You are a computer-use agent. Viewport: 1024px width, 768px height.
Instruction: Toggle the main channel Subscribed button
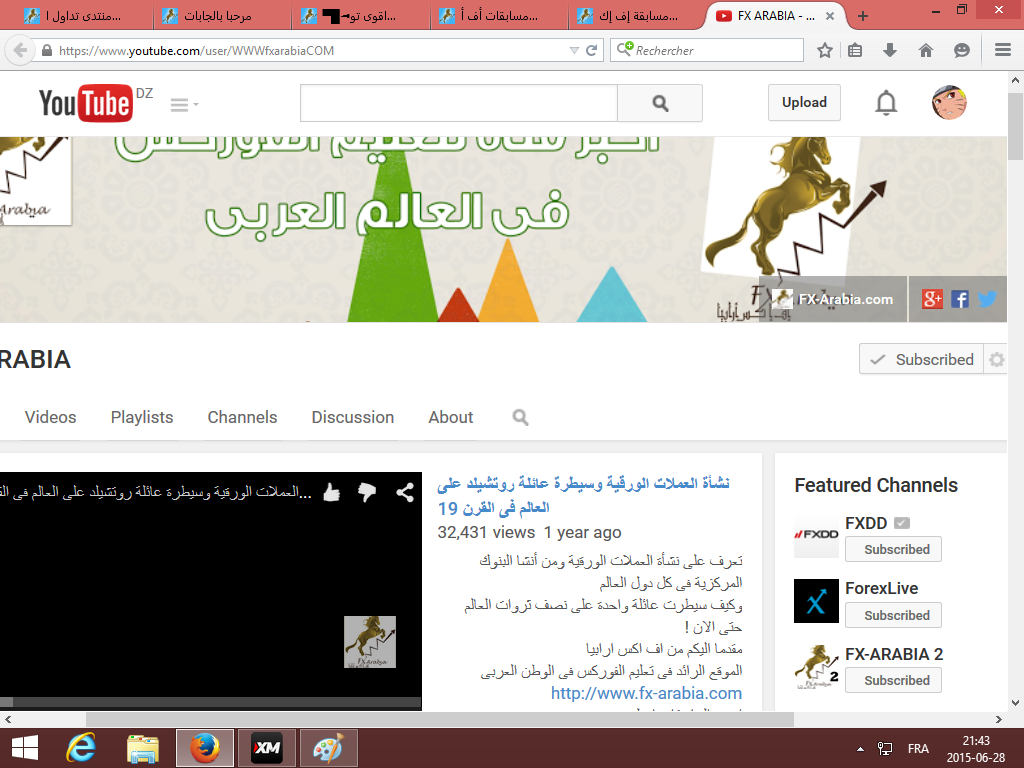click(x=921, y=359)
